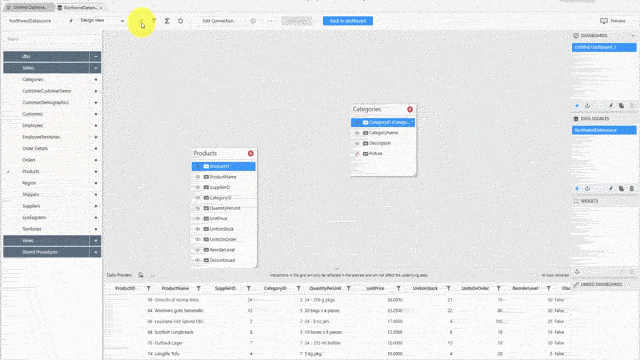Image resolution: width=640 pixels, height=360 pixels.
Task: Click the refresh icon in top toolbar
Action: (x=180, y=21)
